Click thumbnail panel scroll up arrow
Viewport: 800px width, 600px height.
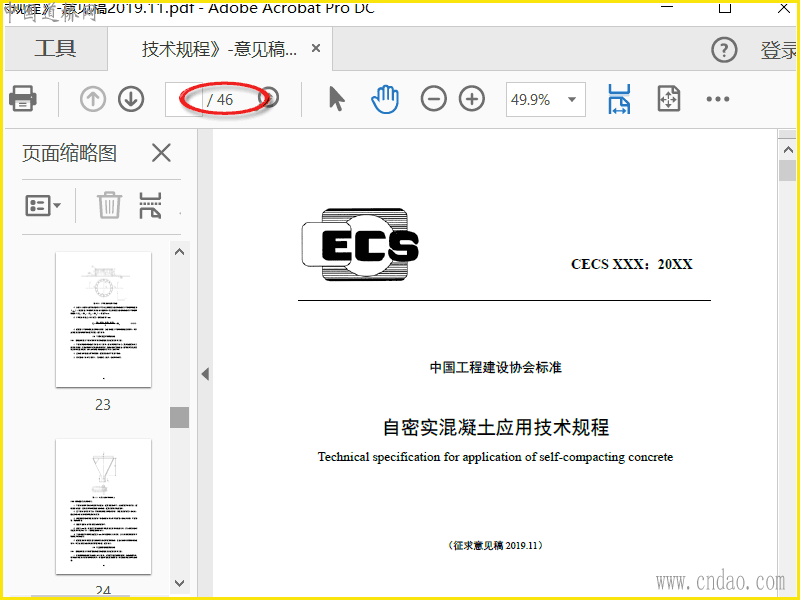tap(180, 252)
